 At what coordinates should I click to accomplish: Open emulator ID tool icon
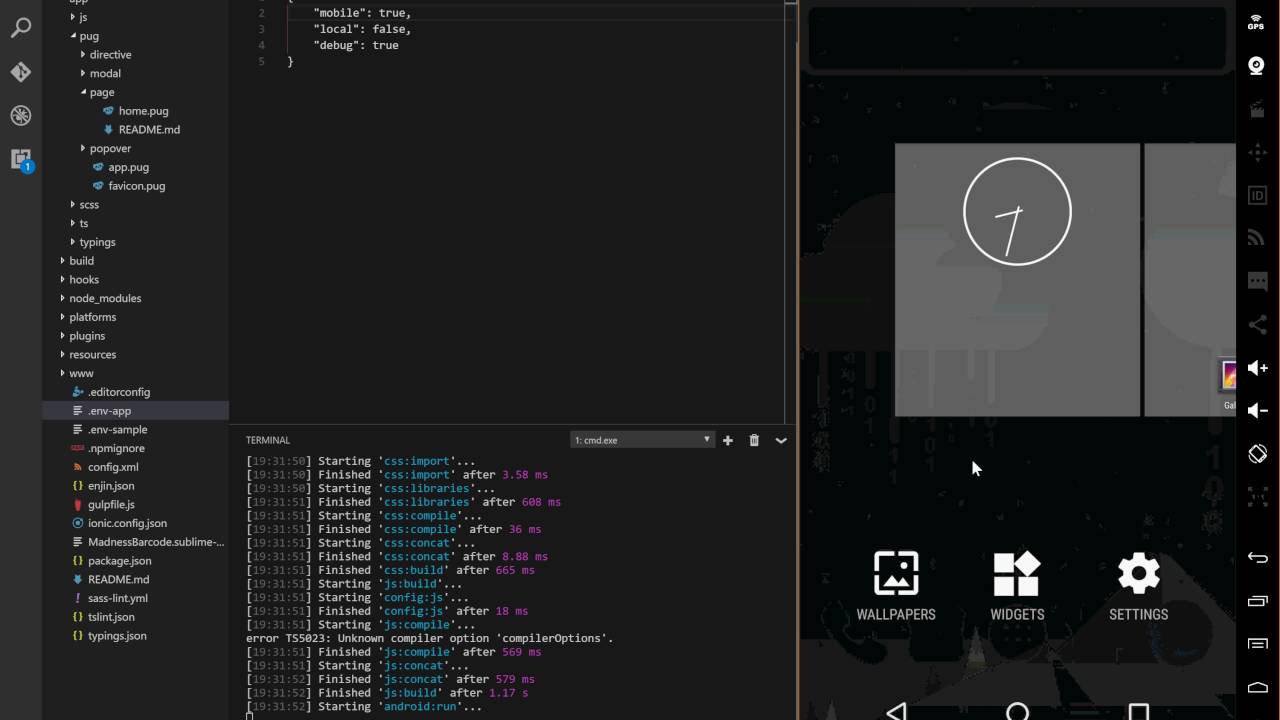1258,195
